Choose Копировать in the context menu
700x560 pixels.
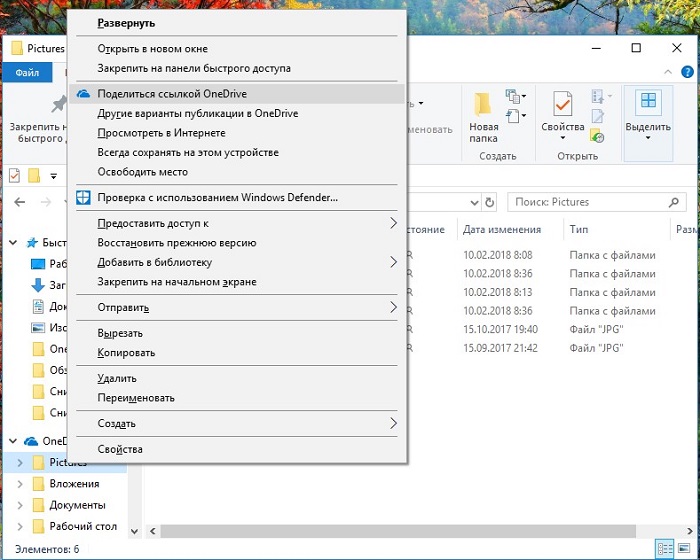[x=126, y=353]
